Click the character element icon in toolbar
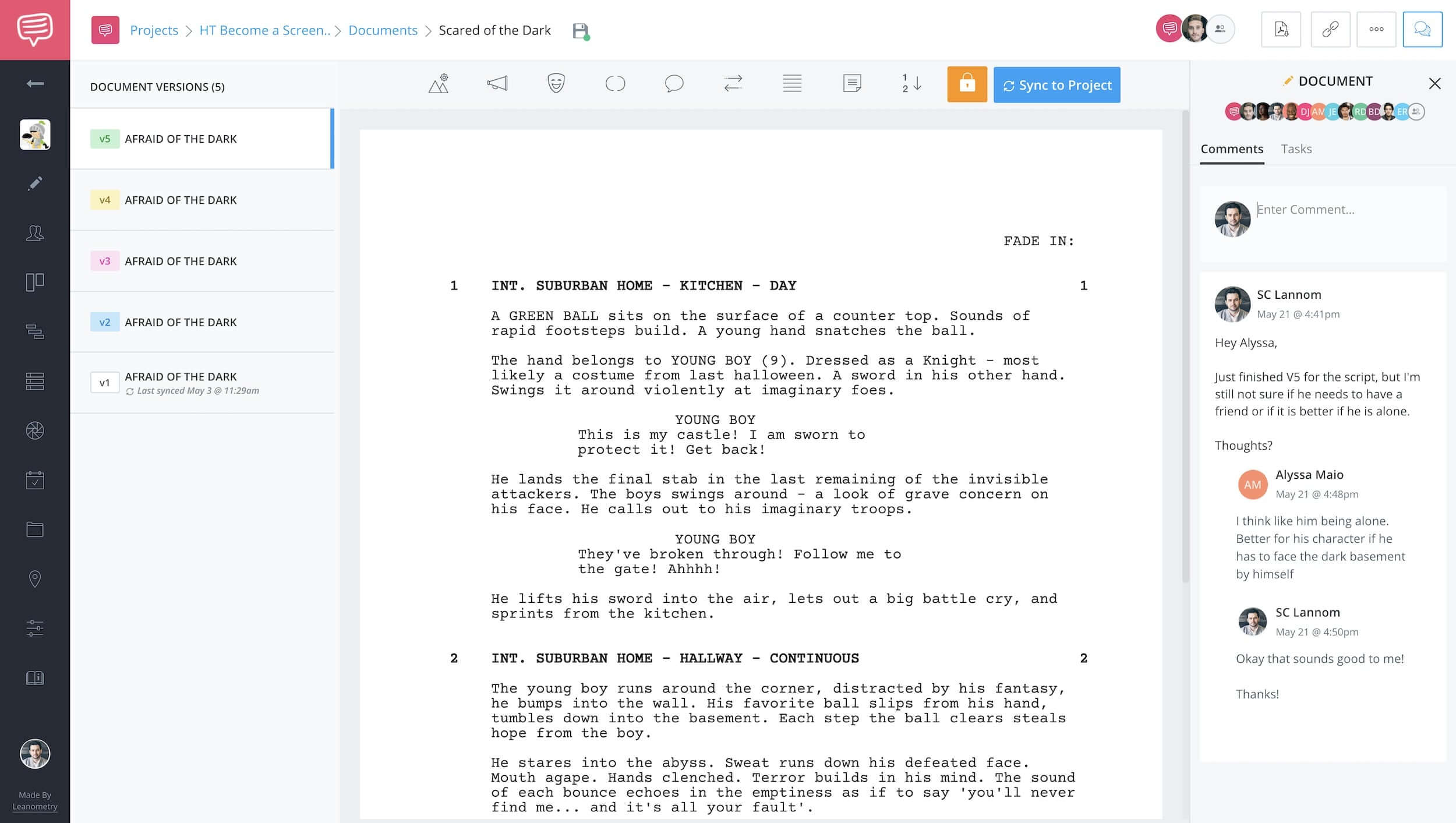The height and width of the screenshot is (823, 1456). [x=557, y=84]
